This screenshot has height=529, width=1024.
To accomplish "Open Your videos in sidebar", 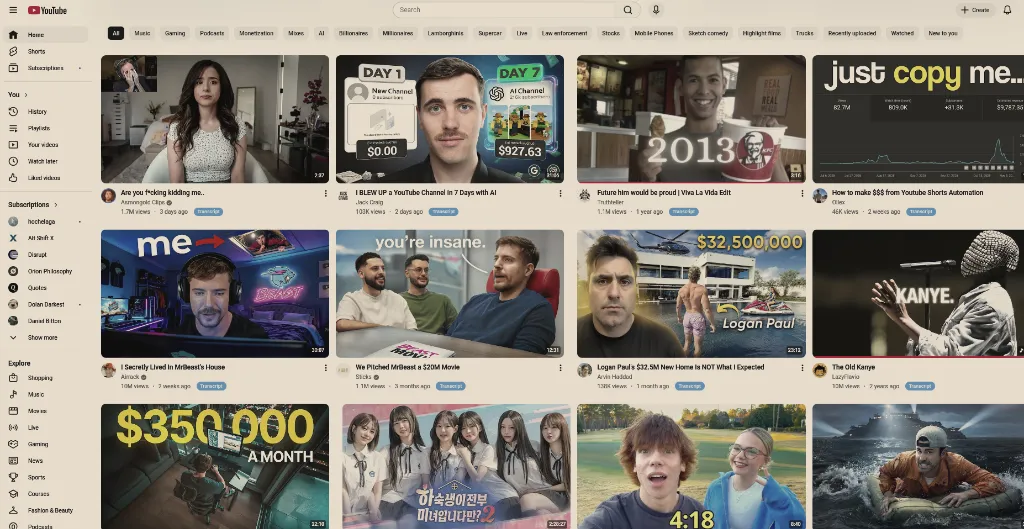I will pos(45,144).
